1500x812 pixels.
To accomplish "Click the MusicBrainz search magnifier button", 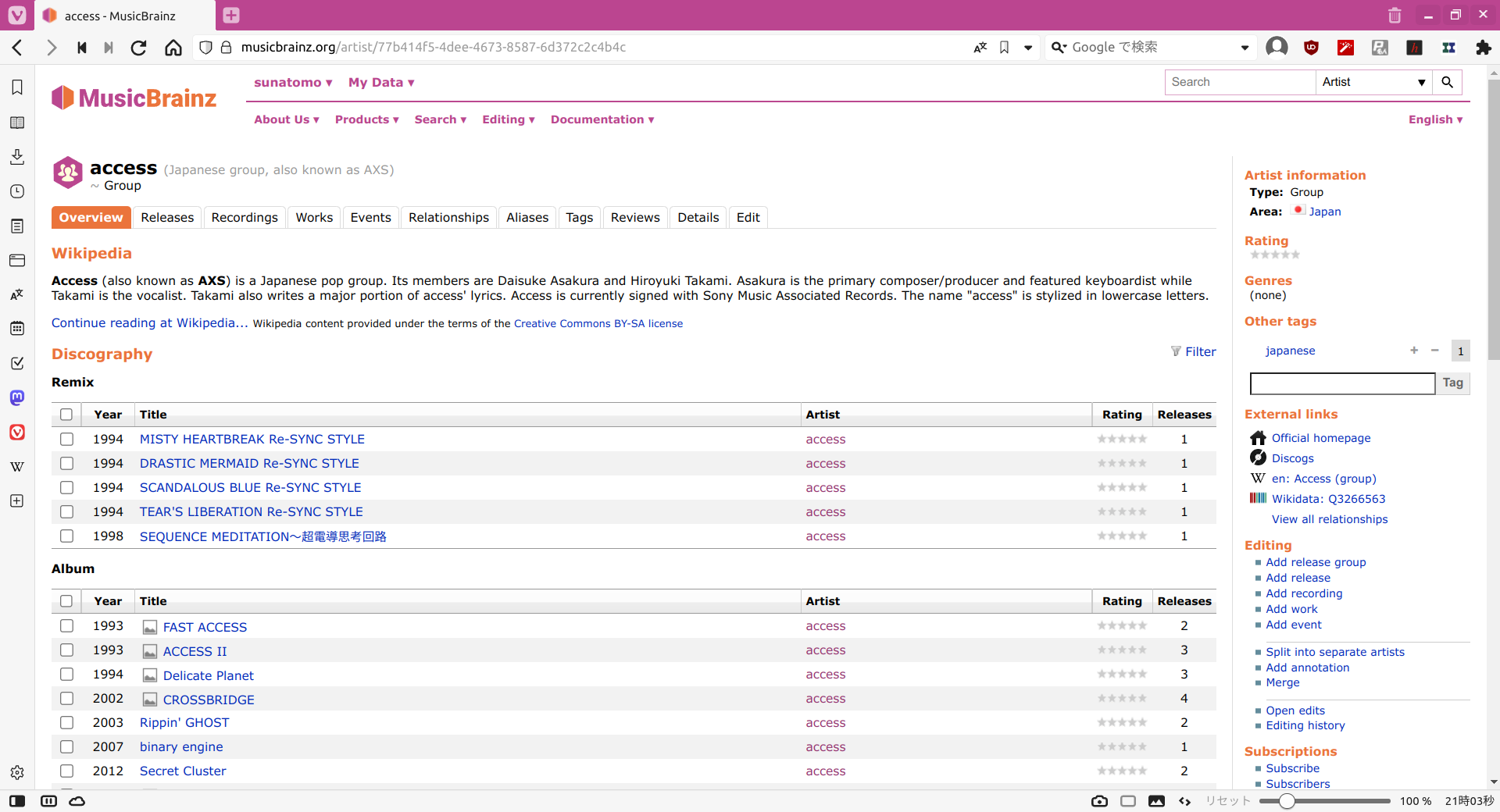I will pos(1447,82).
